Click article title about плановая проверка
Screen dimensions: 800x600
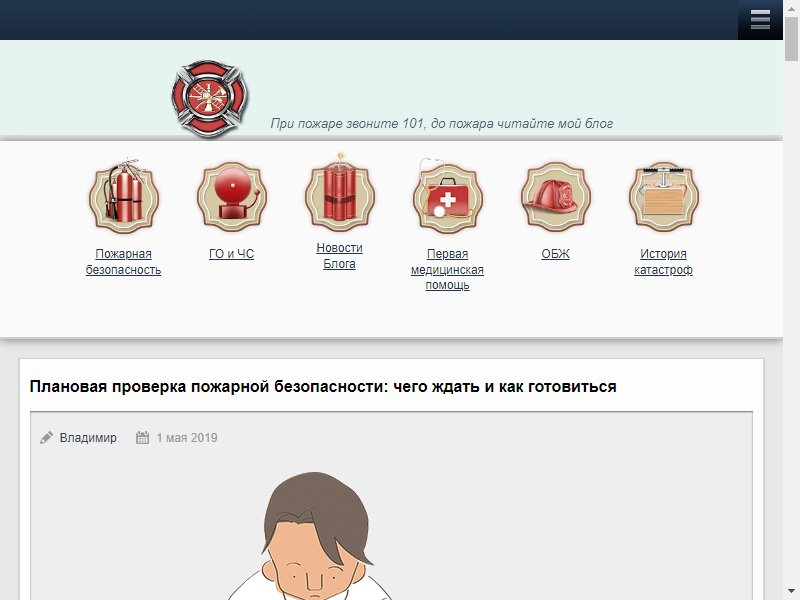tap(323, 387)
